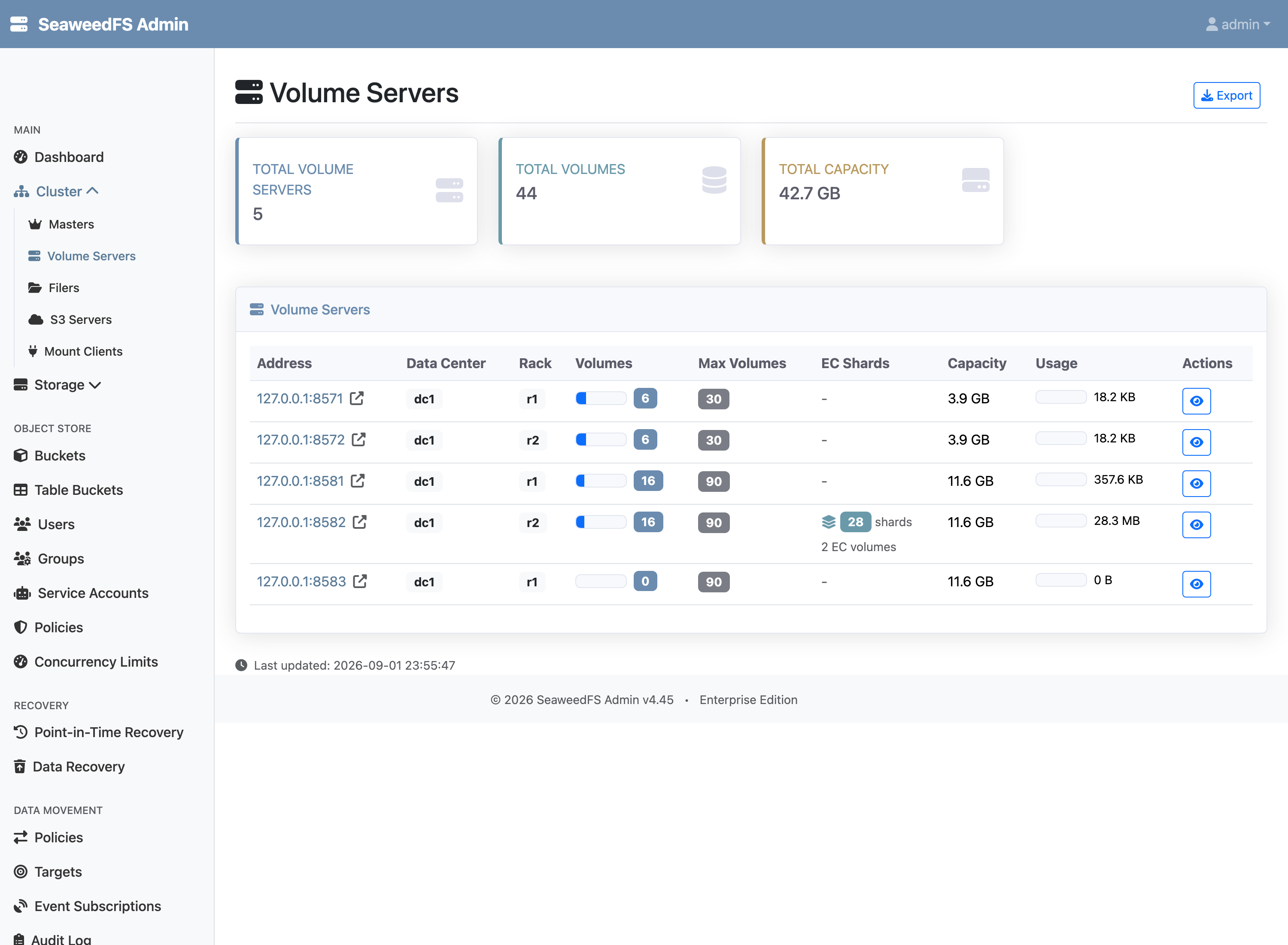The width and height of the screenshot is (1288, 945).
Task: Click the Buckets cube icon
Action: [21, 455]
